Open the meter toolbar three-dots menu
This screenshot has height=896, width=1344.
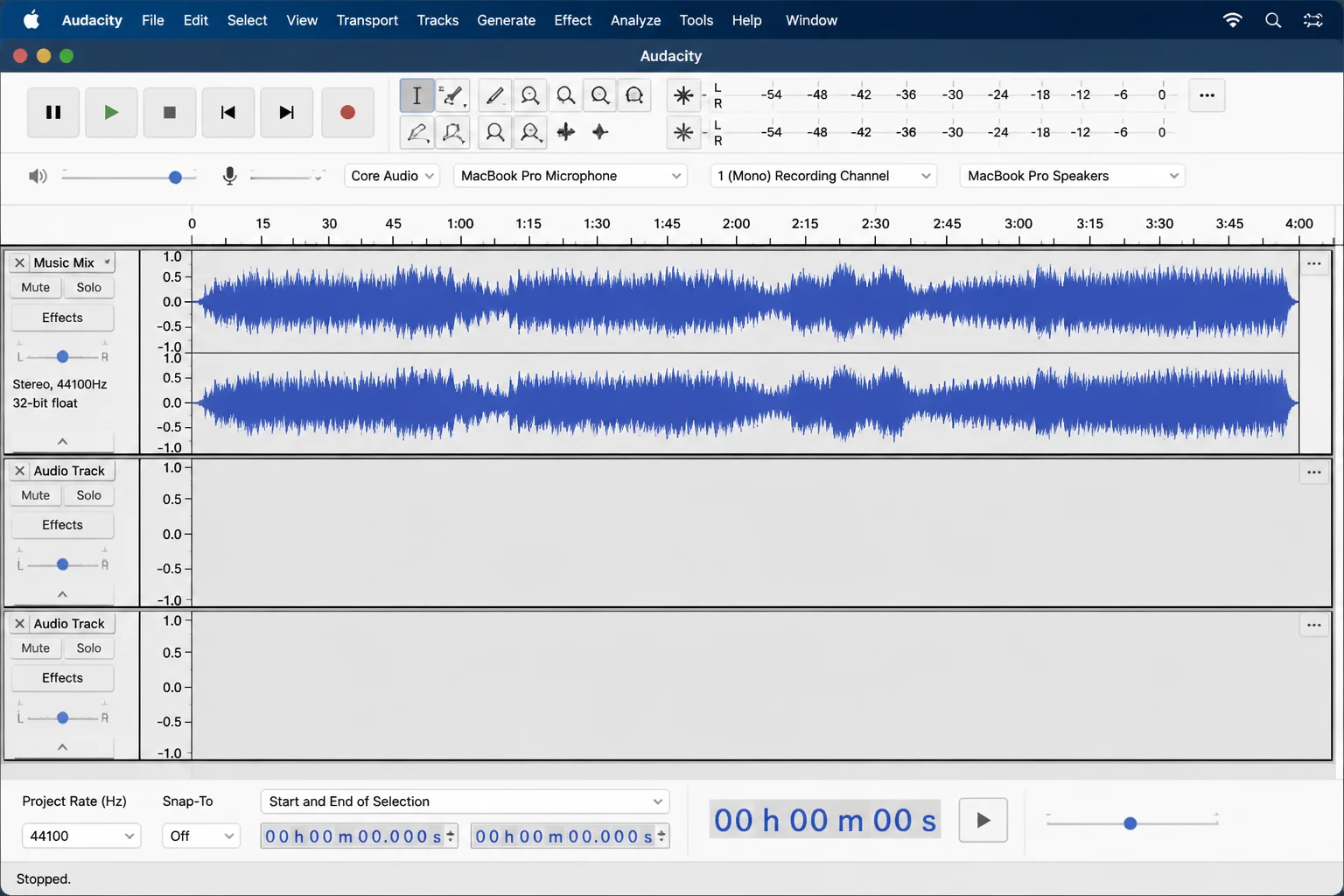click(x=1207, y=95)
